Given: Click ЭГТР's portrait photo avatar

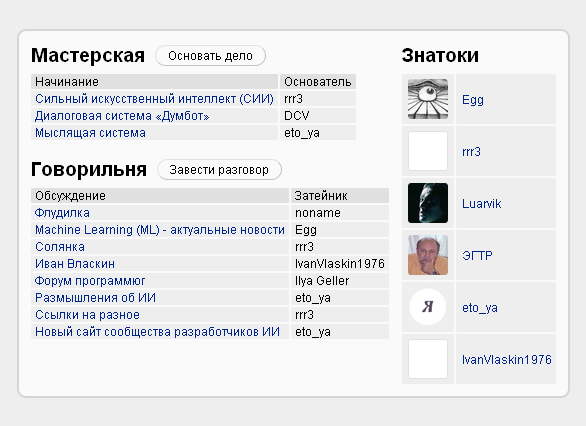Looking at the screenshot, I should [x=428, y=255].
